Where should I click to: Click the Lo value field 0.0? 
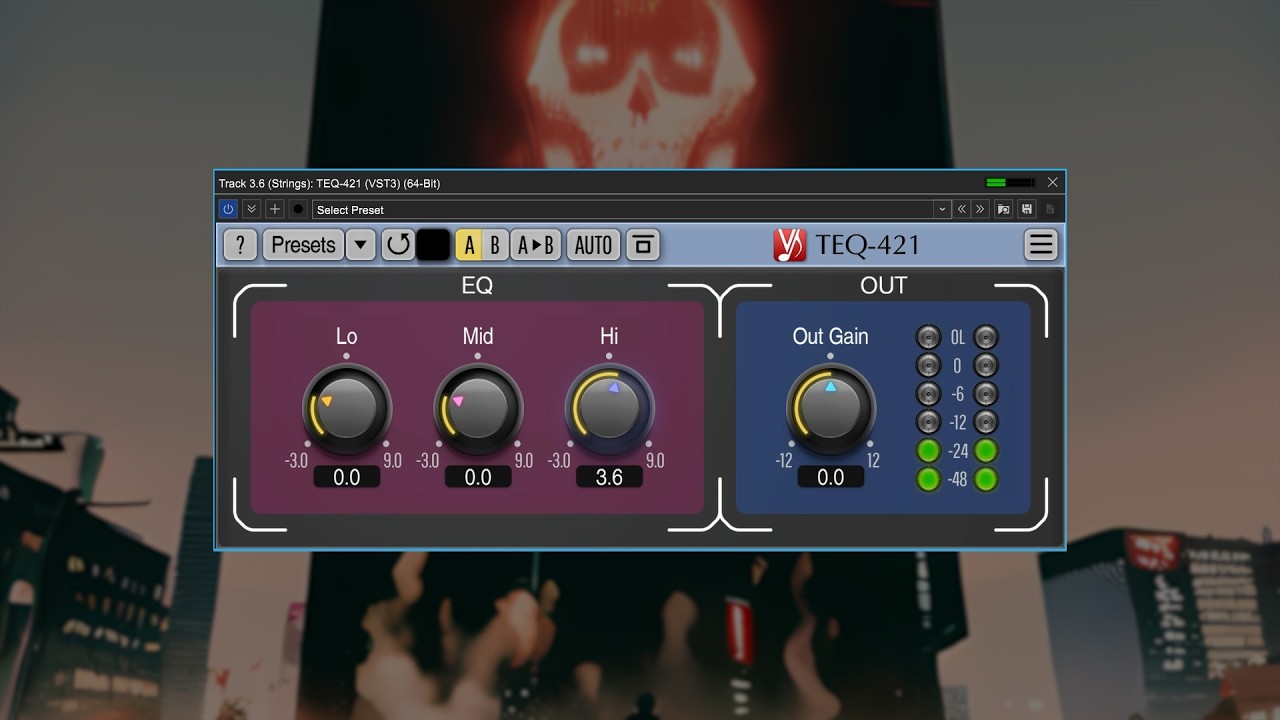(347, 477)
